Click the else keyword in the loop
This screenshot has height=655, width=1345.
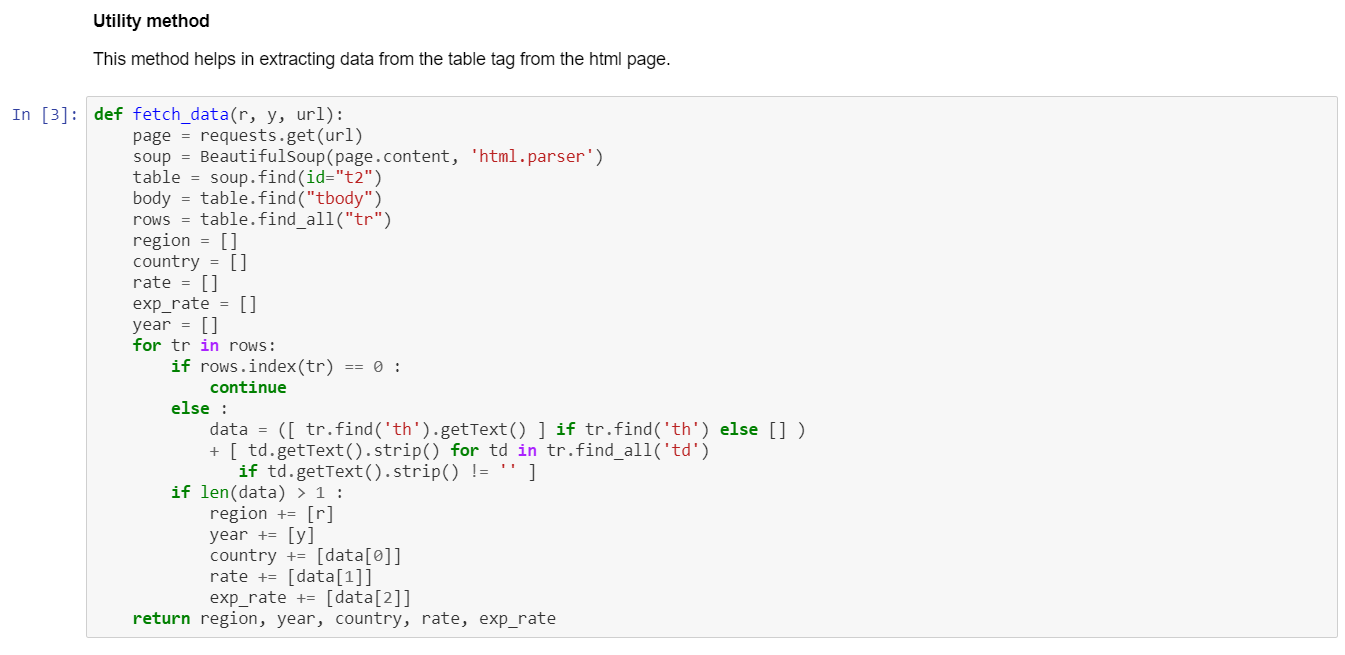[190, 408]
